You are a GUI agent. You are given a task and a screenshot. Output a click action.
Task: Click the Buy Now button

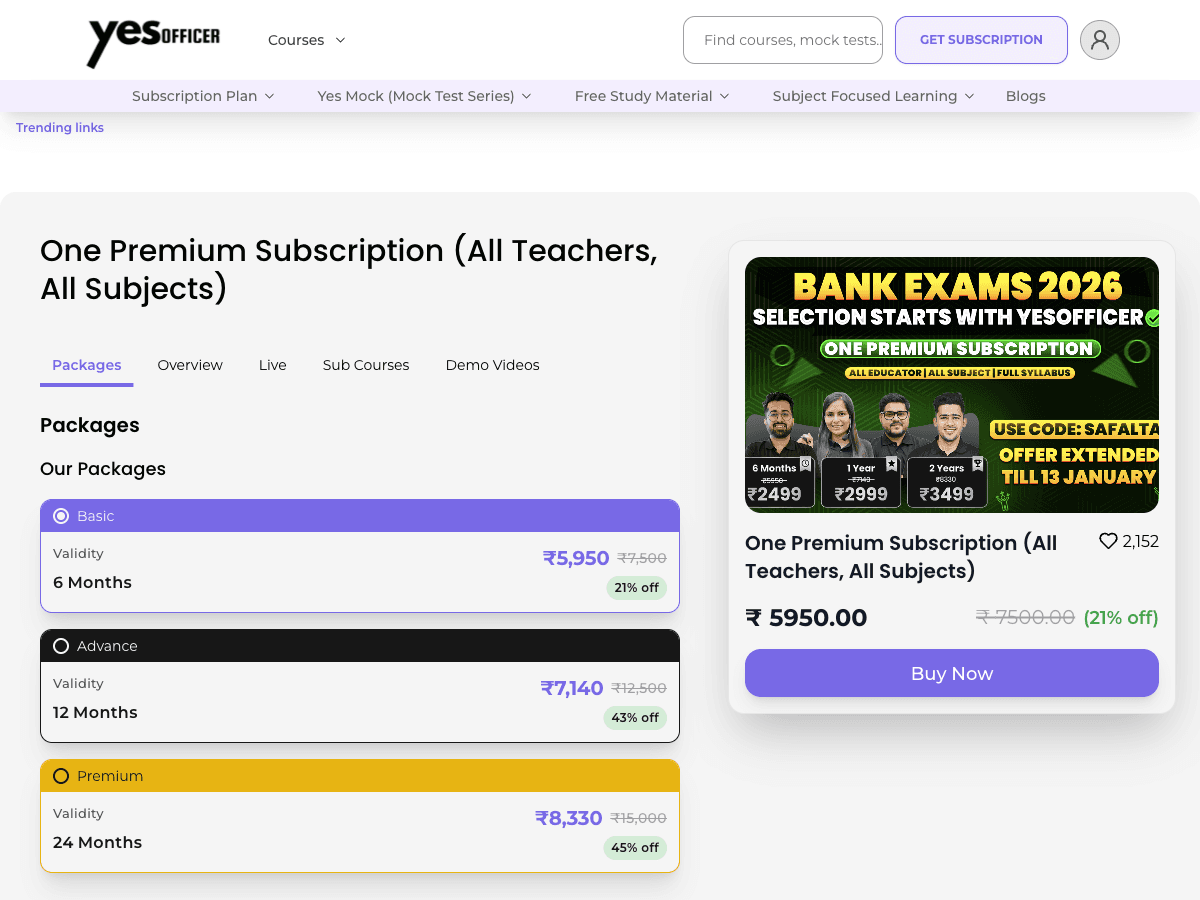pos(951,673)
